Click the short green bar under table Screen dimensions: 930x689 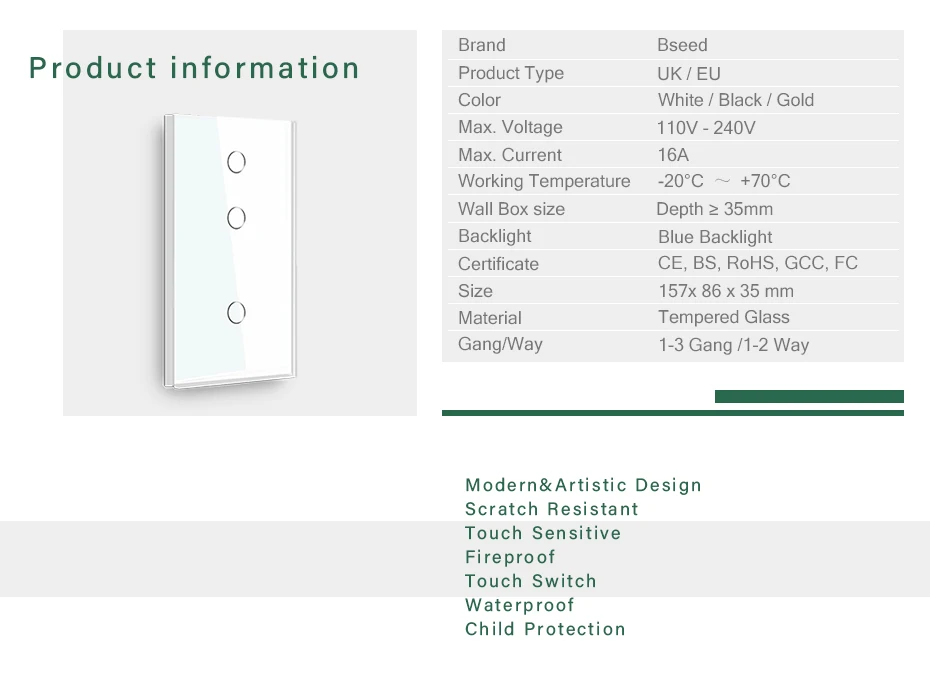(x=809, y=396)
